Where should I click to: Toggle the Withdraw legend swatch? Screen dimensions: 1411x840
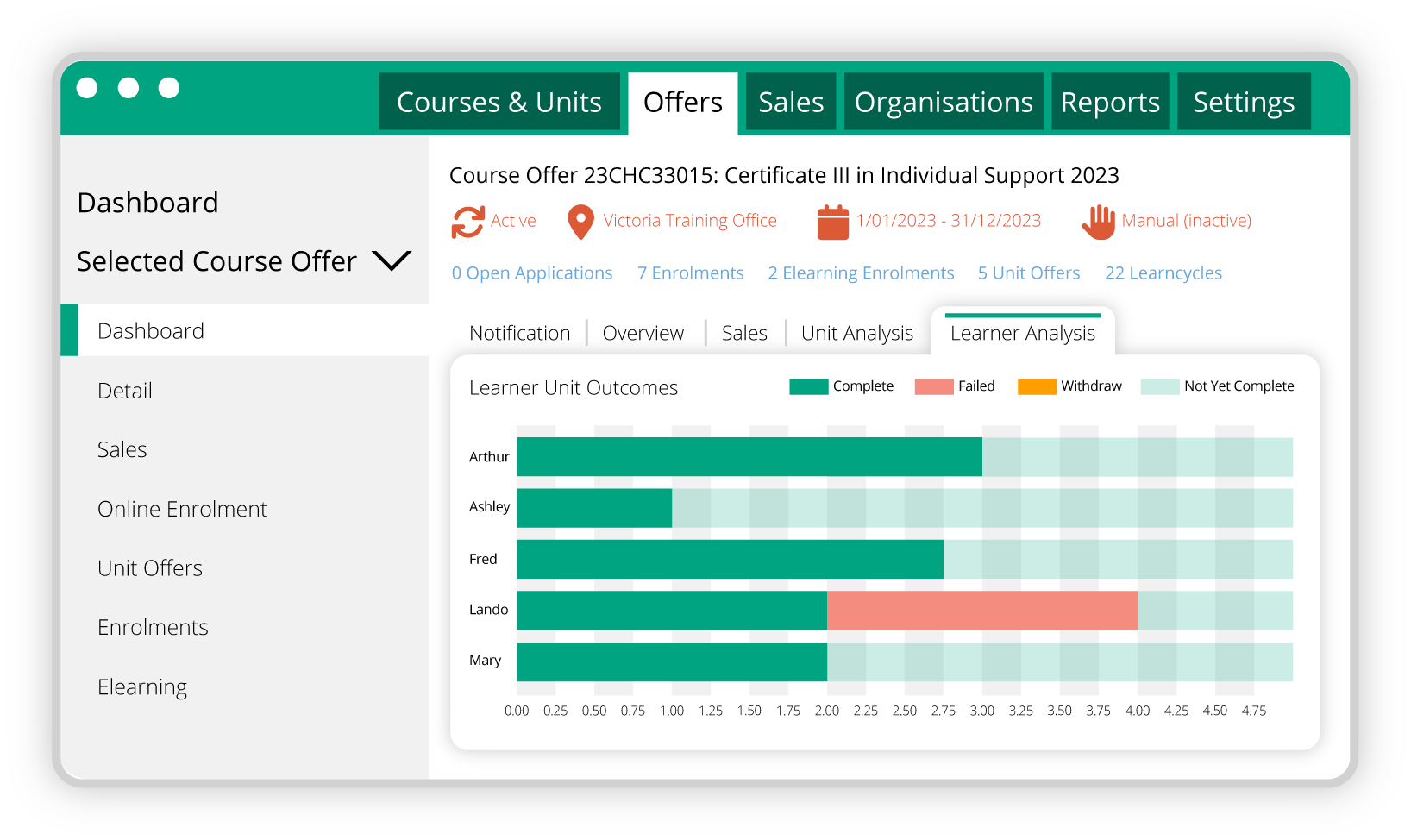(x=1037, y=386)
